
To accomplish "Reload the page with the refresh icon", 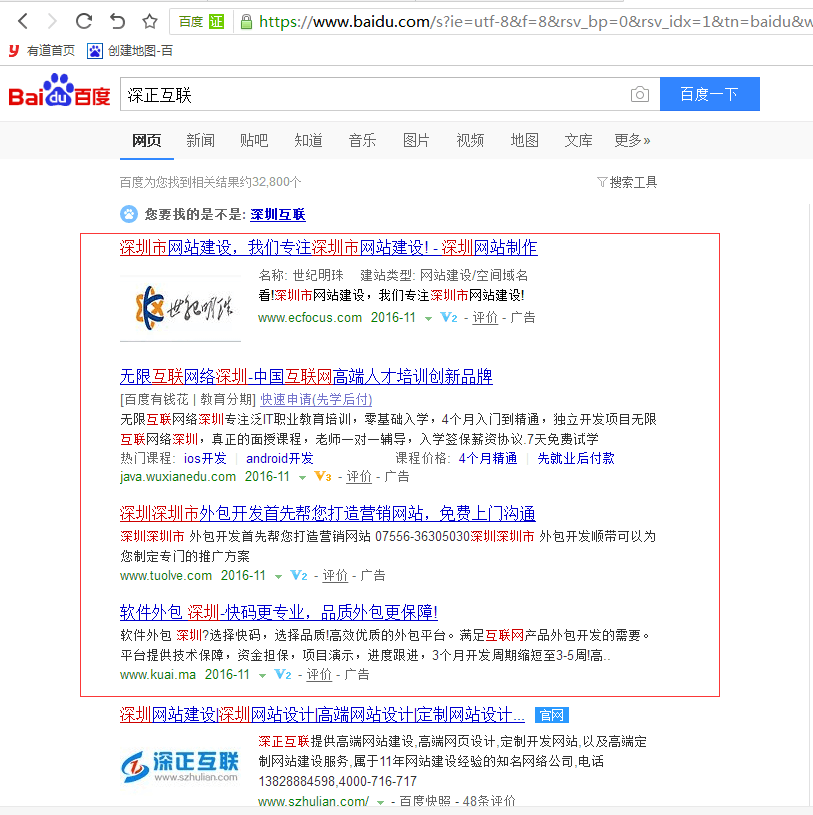I will (x=84, y=21).
